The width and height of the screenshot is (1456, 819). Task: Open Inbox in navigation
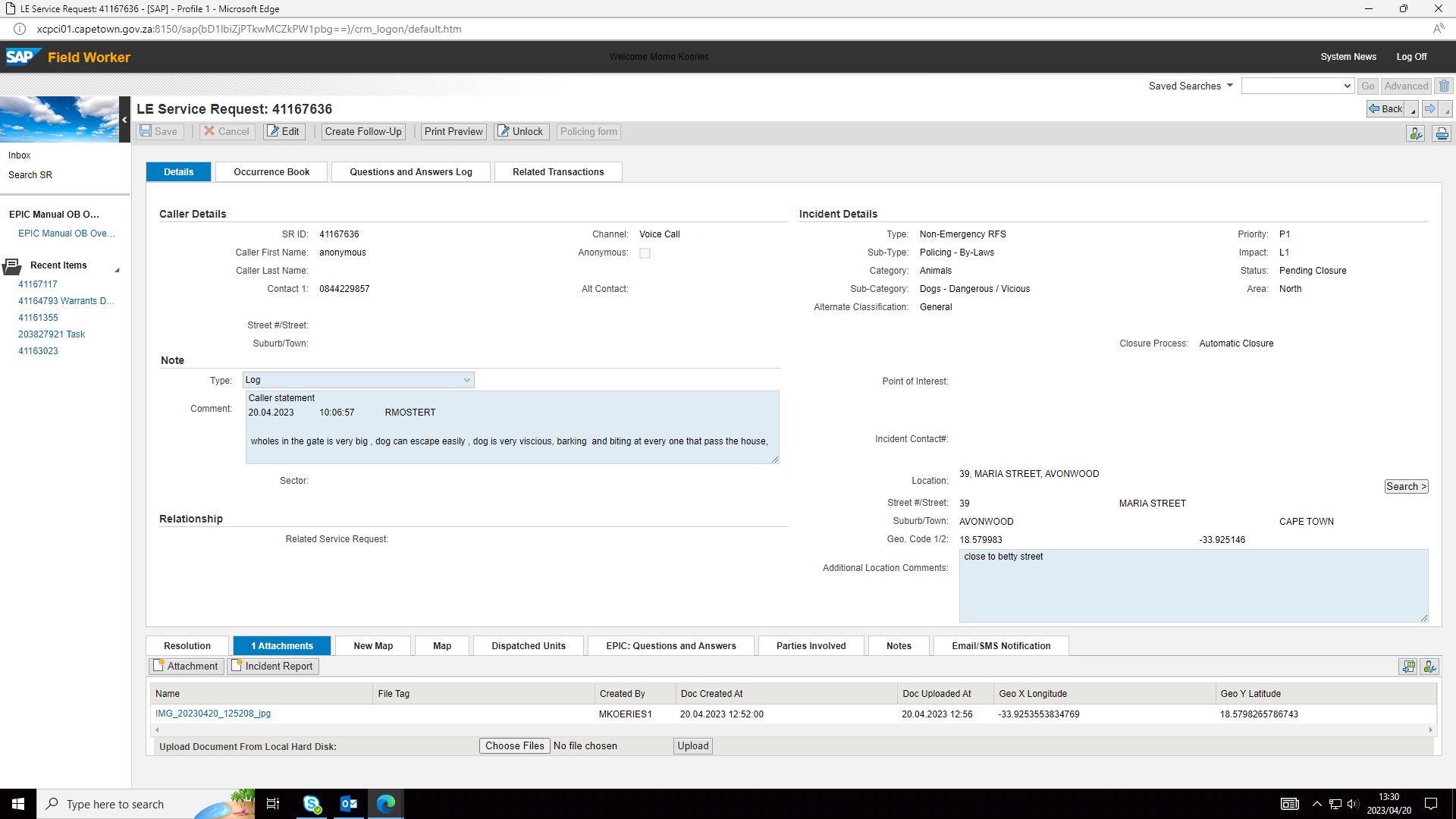pyautogui.click(x=20, y=155)
